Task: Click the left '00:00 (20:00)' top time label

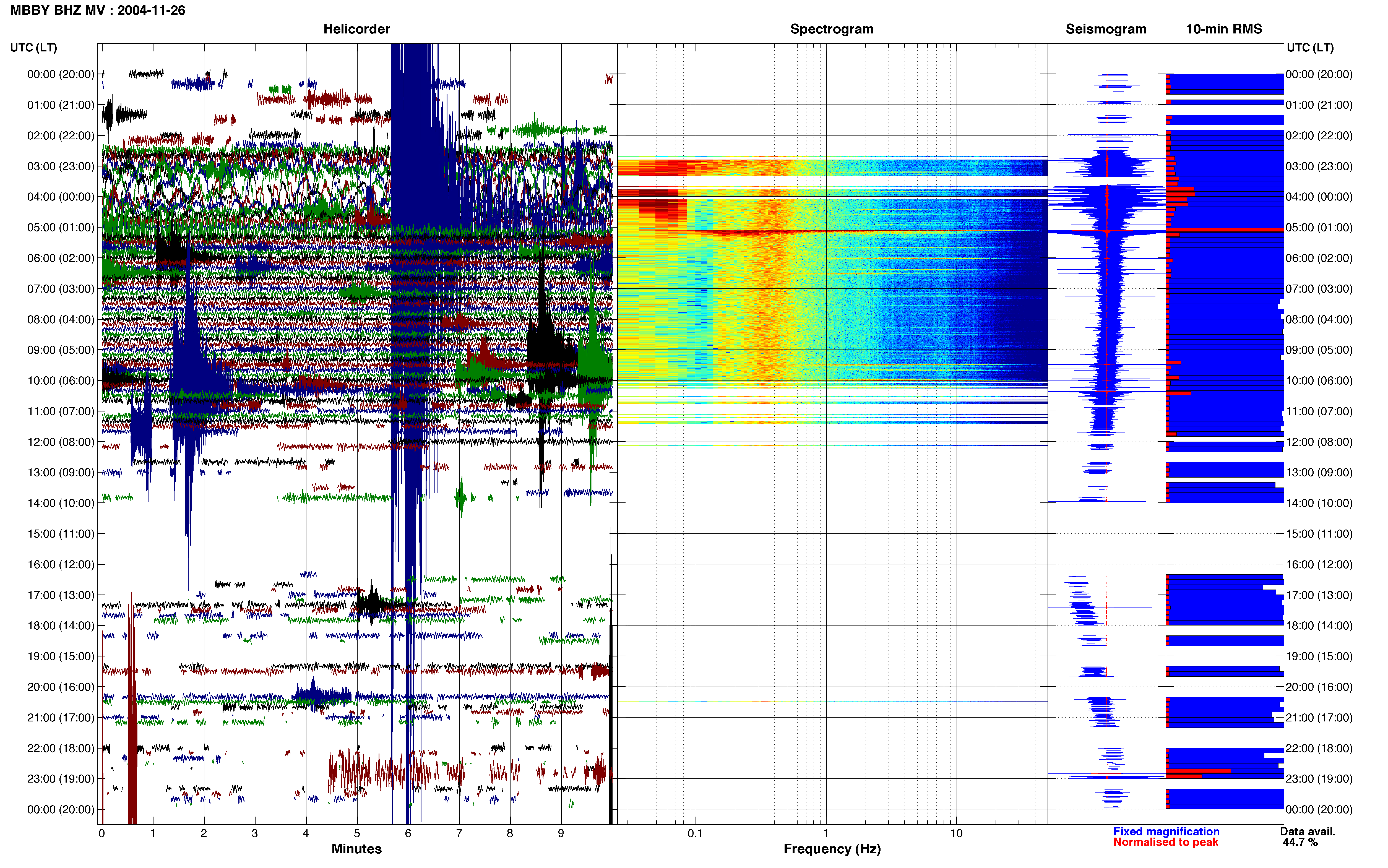Action: click(61, 75)
